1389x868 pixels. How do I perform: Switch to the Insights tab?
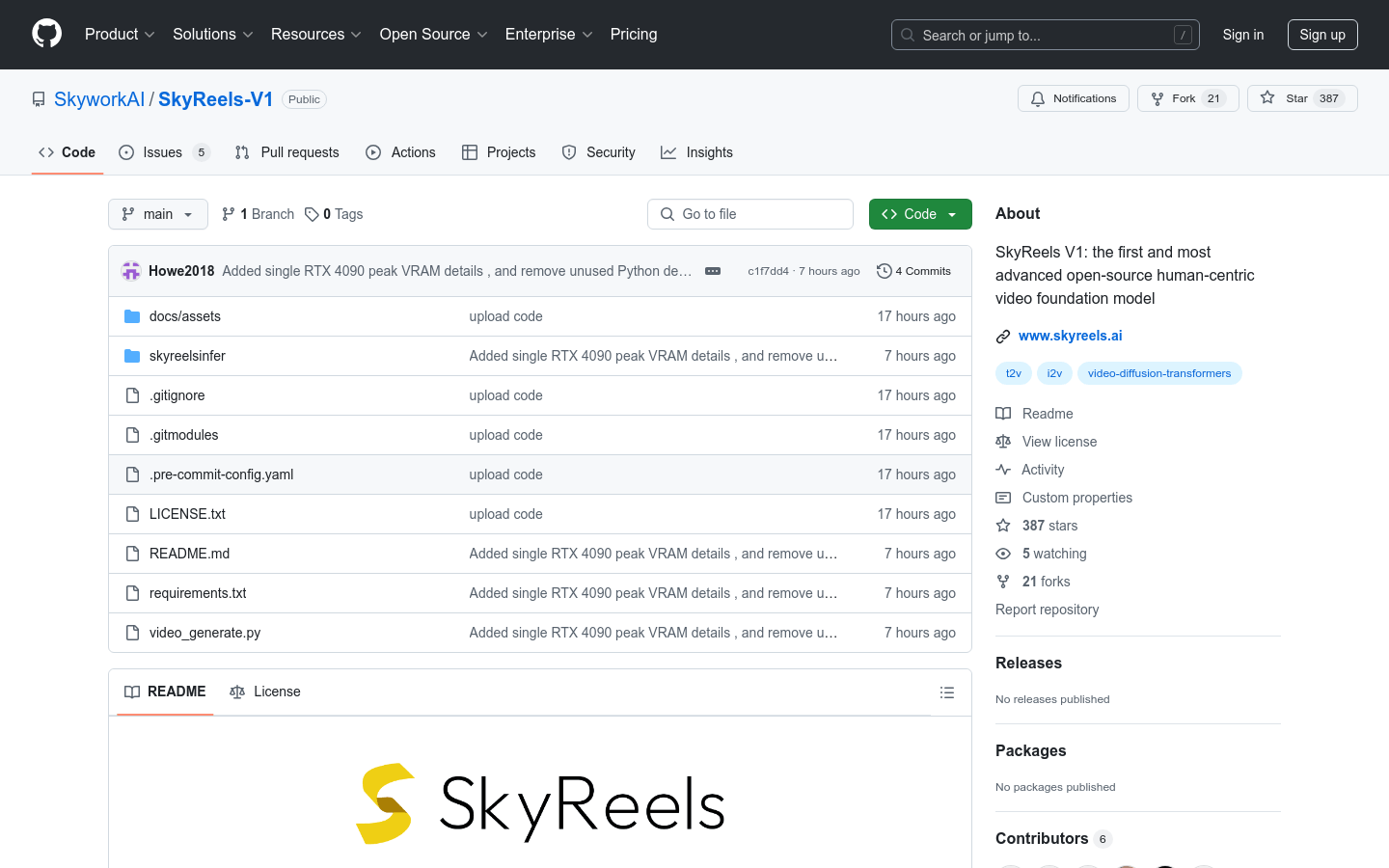pyautogui.click(x=696, y=152)
